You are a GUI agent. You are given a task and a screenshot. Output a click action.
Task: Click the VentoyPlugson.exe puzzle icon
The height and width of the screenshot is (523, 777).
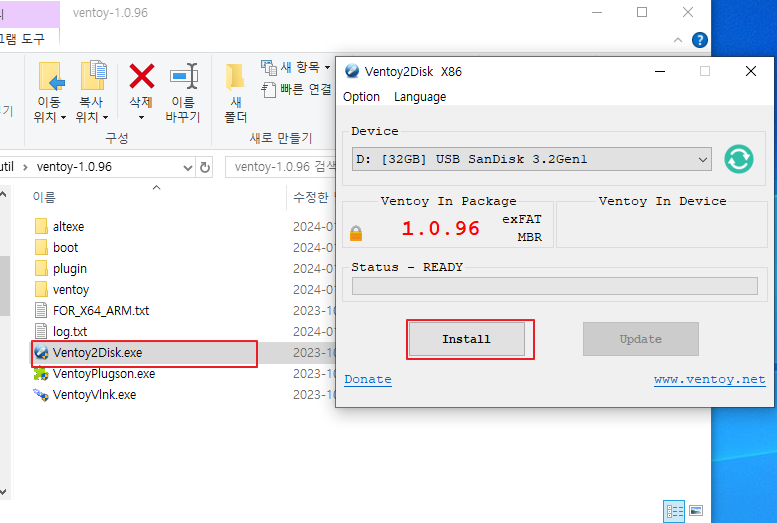[41, 374]
